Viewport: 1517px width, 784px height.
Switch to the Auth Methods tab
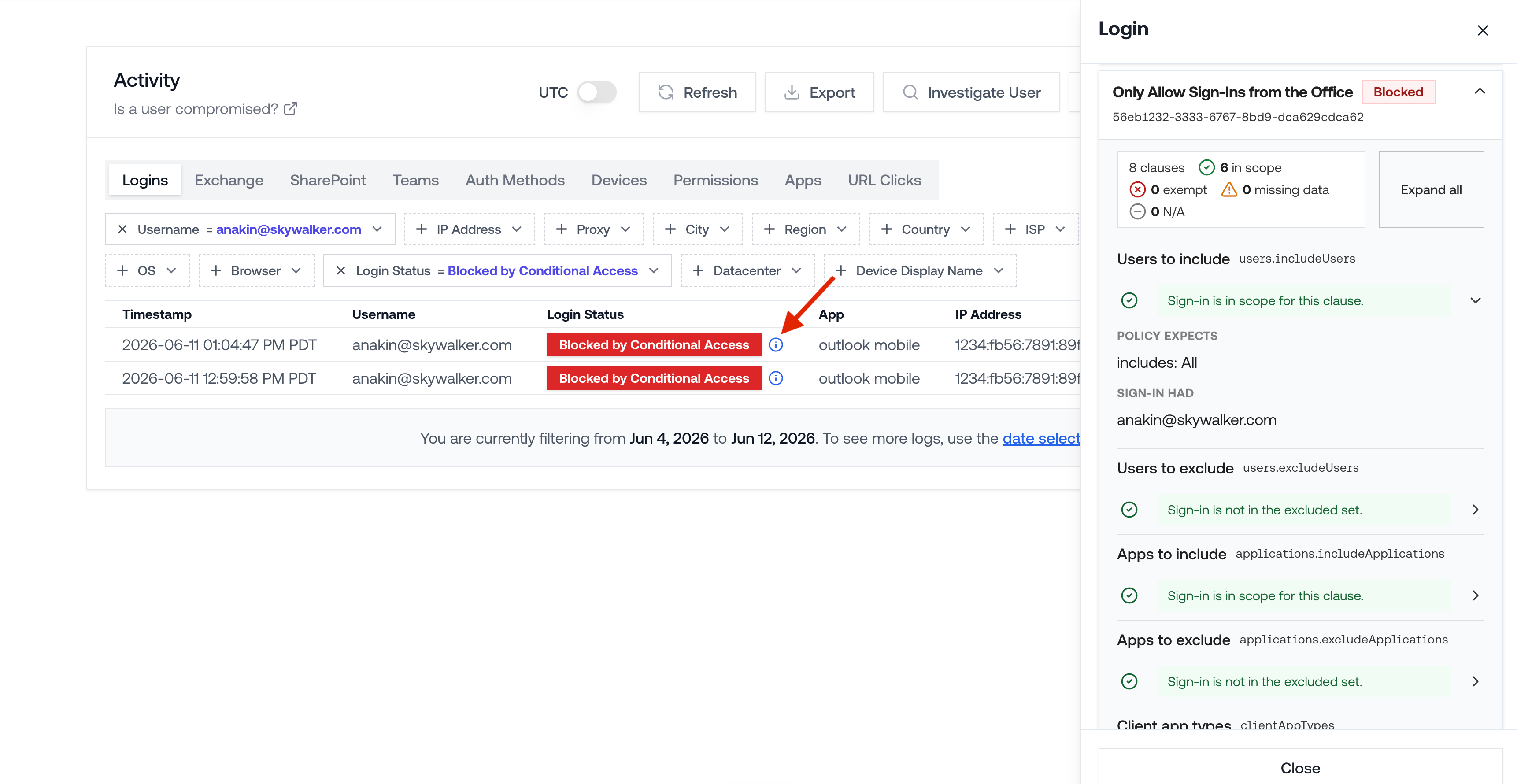coord(514,180)
